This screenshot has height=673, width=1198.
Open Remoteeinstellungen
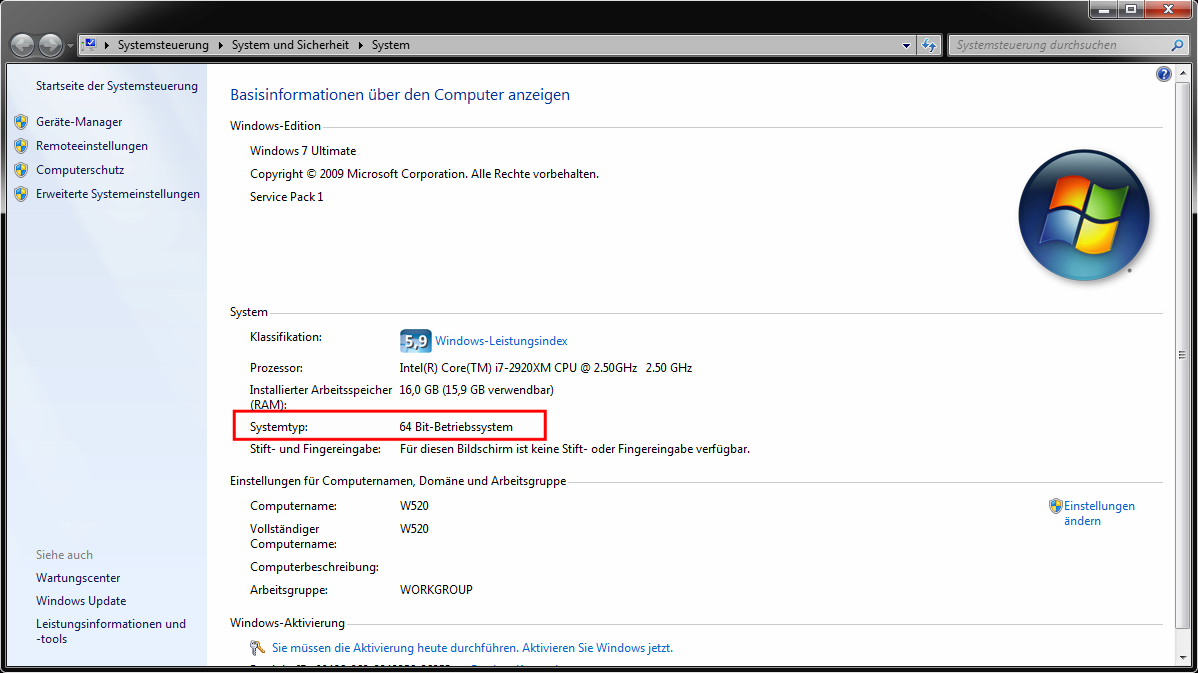coord(92,146)
